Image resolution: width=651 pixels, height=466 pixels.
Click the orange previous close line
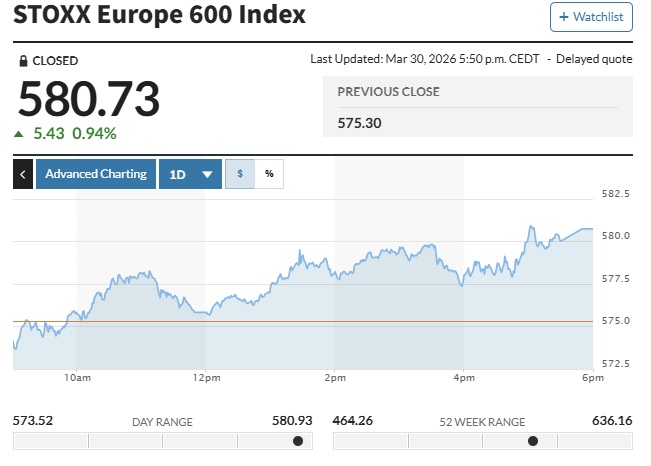[303, 321]
